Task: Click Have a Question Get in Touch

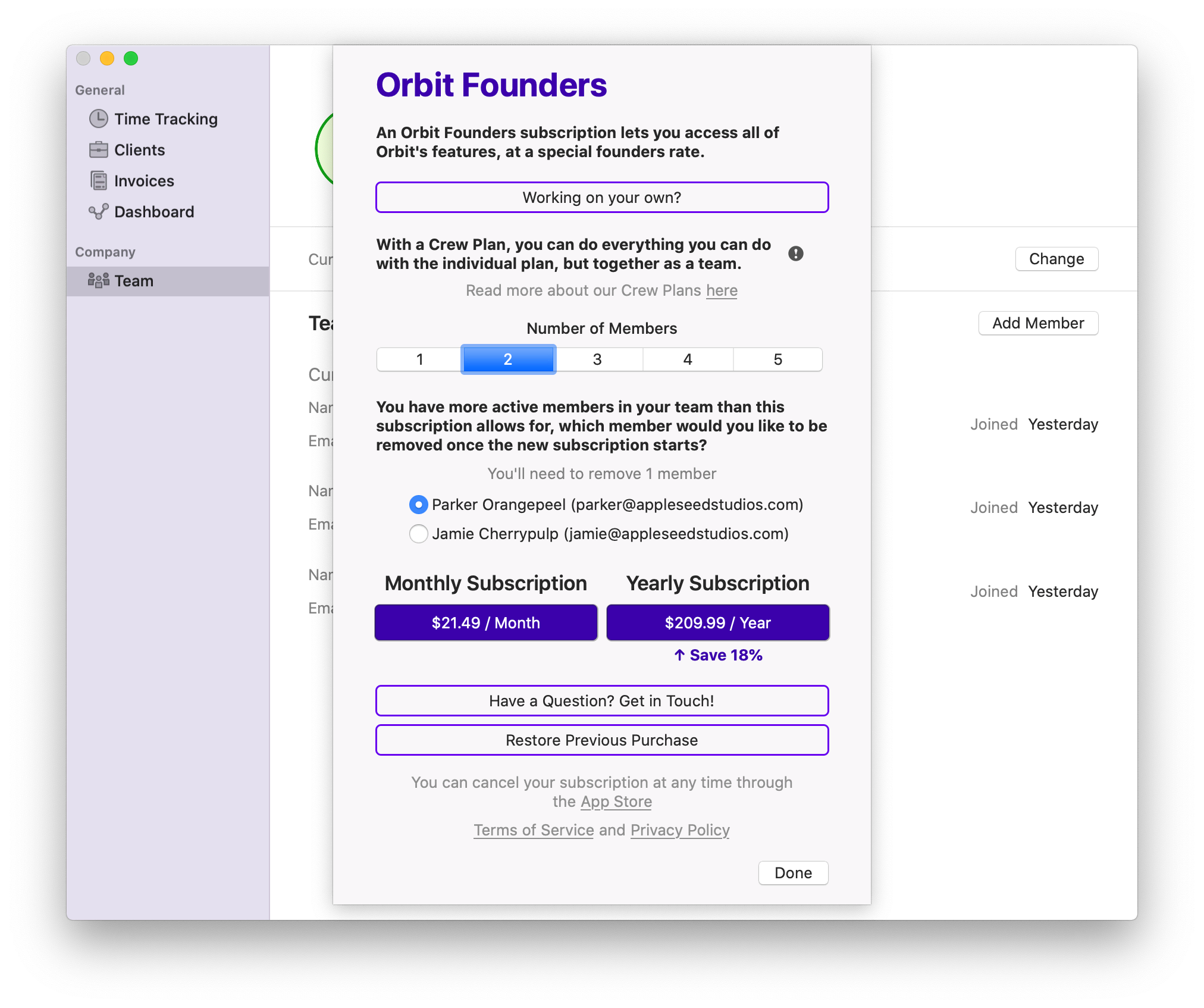Action: click(601, 700)
